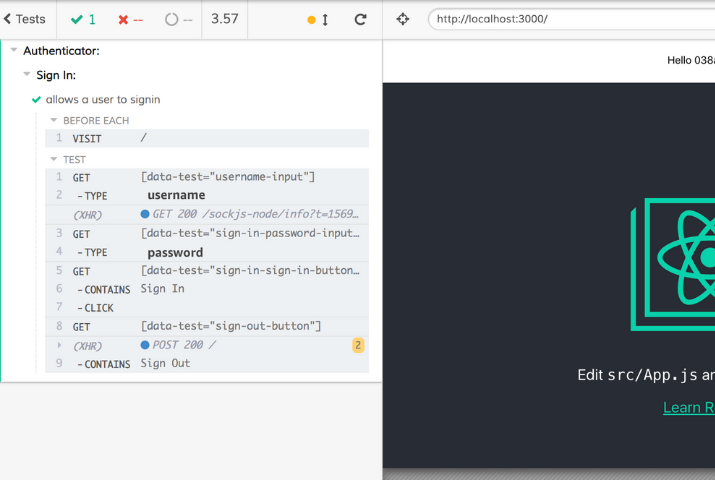Click the green passed tests checkmark

tap(77, 19)
